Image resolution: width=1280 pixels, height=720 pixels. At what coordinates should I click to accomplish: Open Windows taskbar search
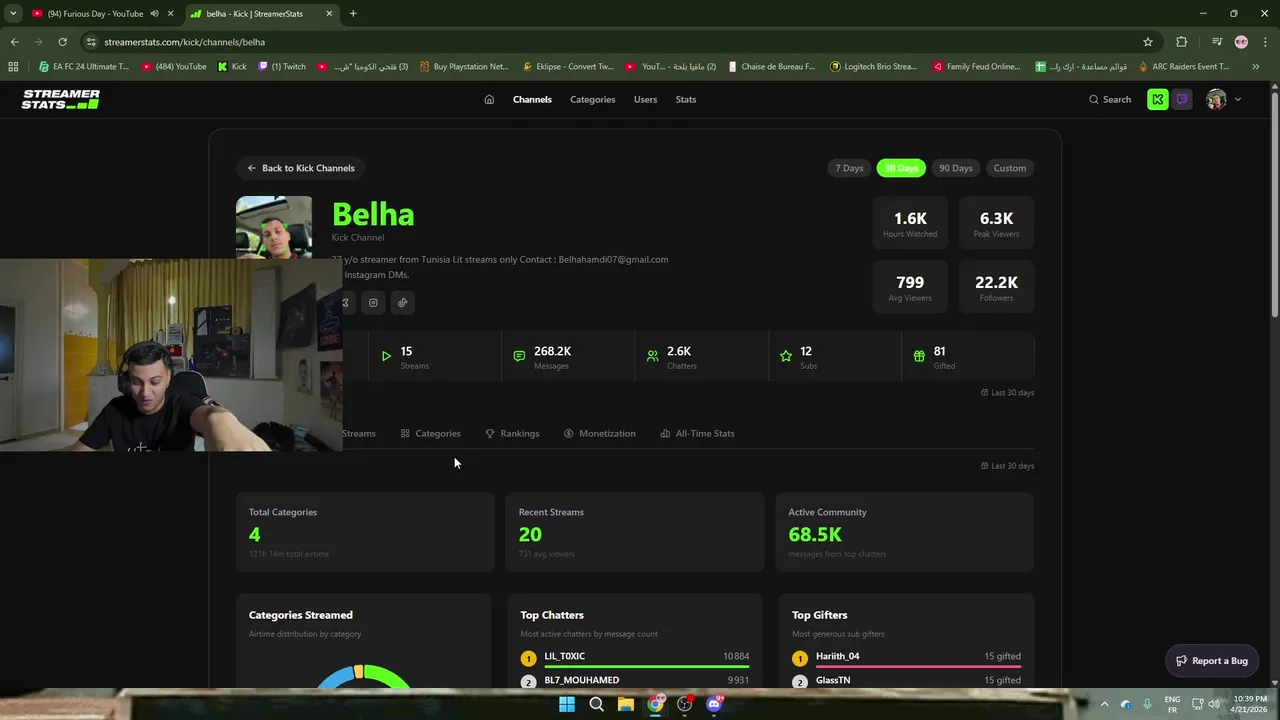pos(596,704)
